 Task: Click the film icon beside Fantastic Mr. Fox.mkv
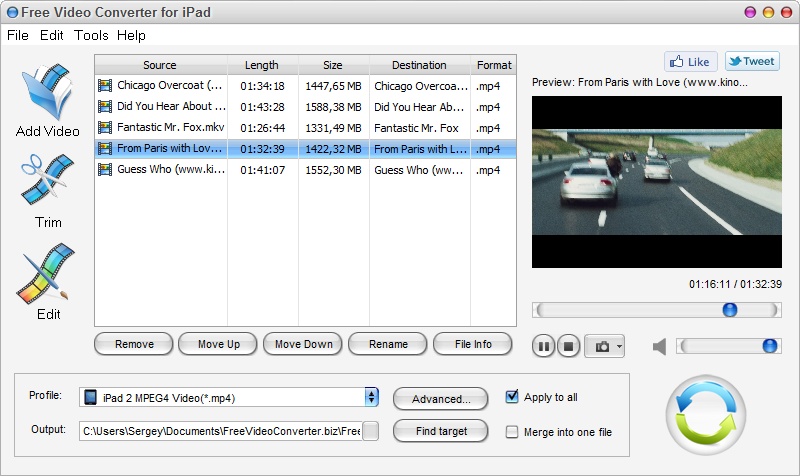click(105, 128)
